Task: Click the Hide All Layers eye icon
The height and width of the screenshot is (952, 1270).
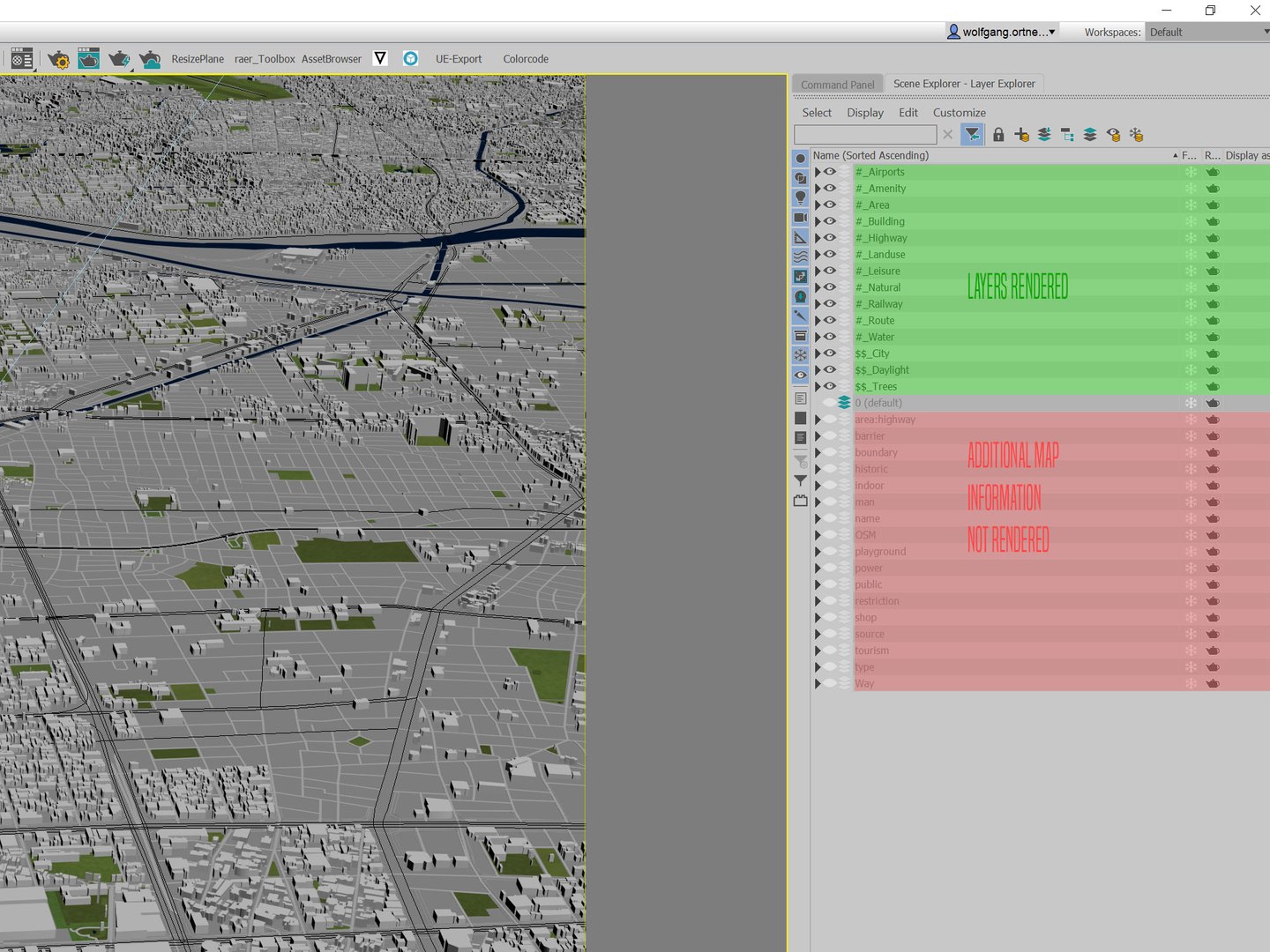Action: tap(1113, 135)
